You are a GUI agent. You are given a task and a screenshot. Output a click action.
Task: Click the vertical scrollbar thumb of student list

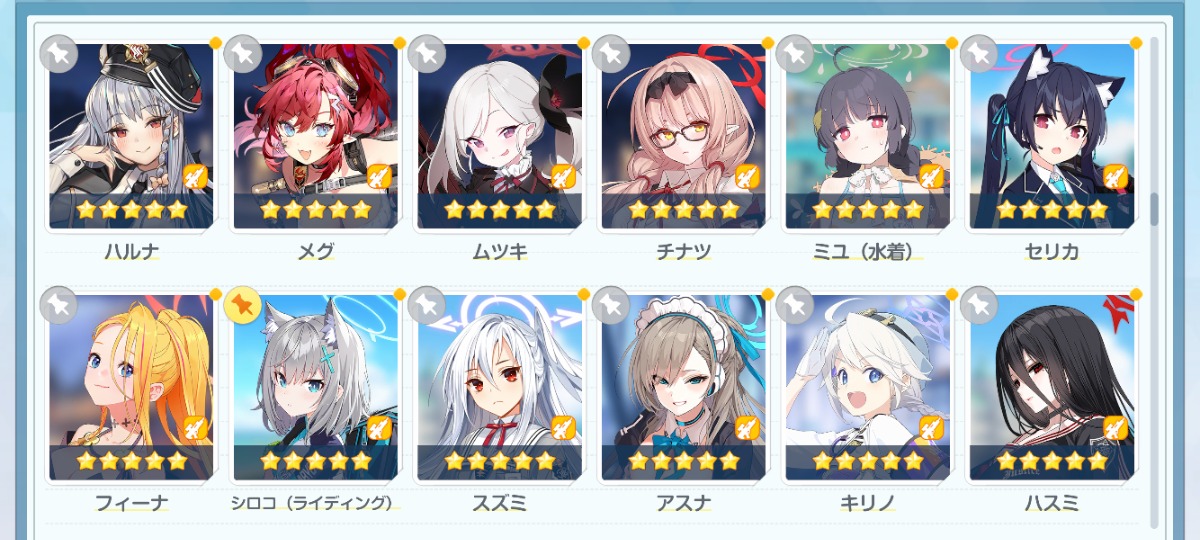[1154, 208]
